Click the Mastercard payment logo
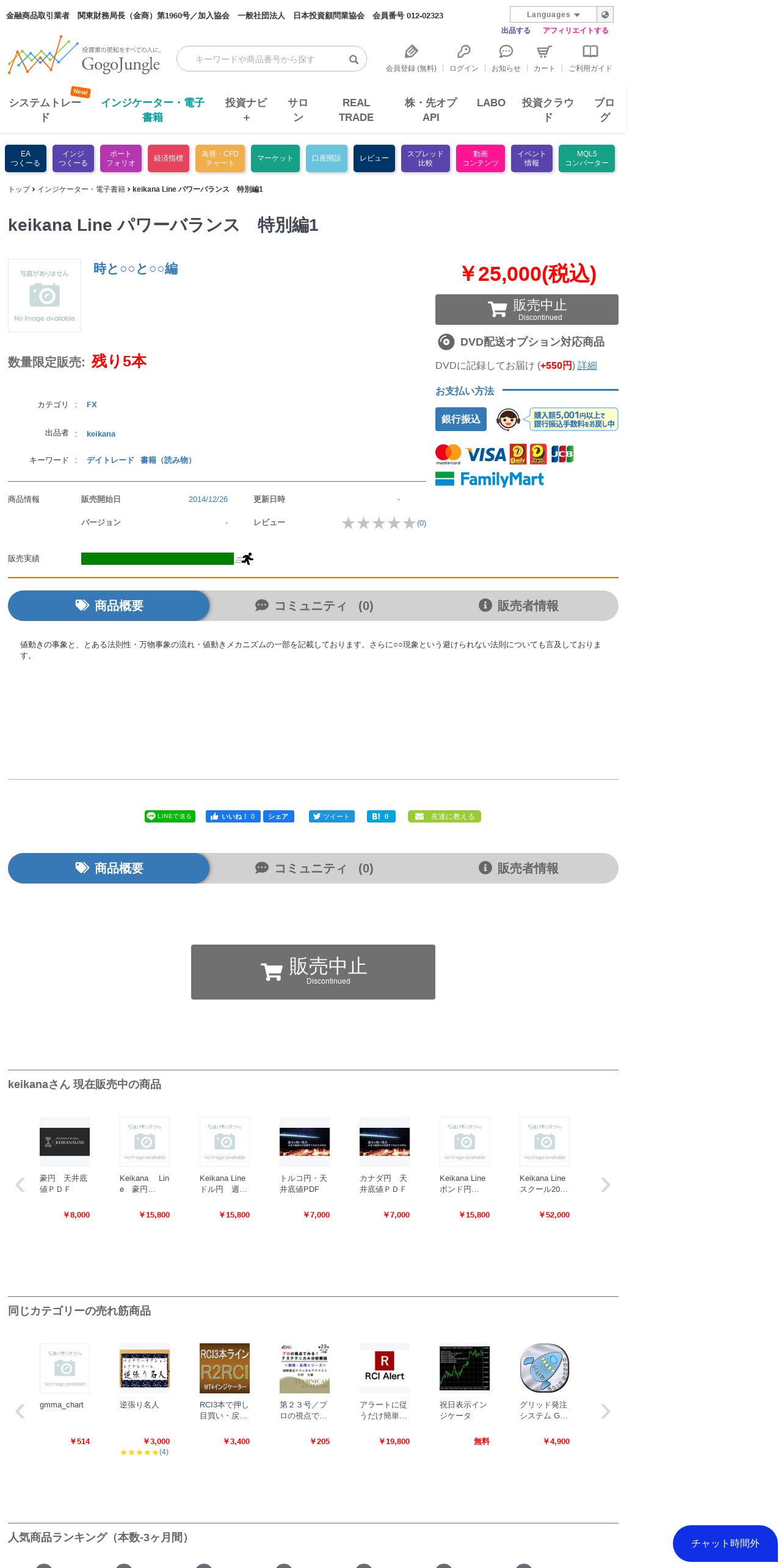This screenshot has height=1568, width=784. coord(448,455)
